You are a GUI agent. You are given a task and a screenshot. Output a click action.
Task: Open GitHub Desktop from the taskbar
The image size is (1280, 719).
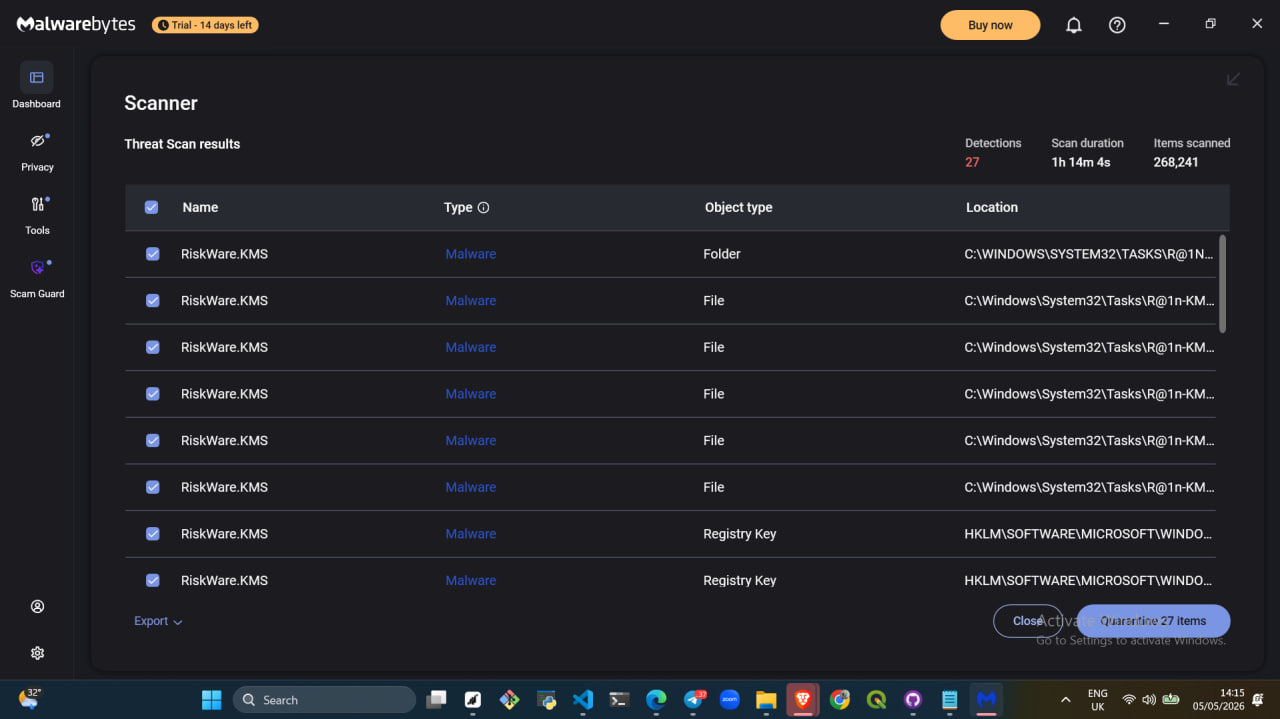click(913, 700)
